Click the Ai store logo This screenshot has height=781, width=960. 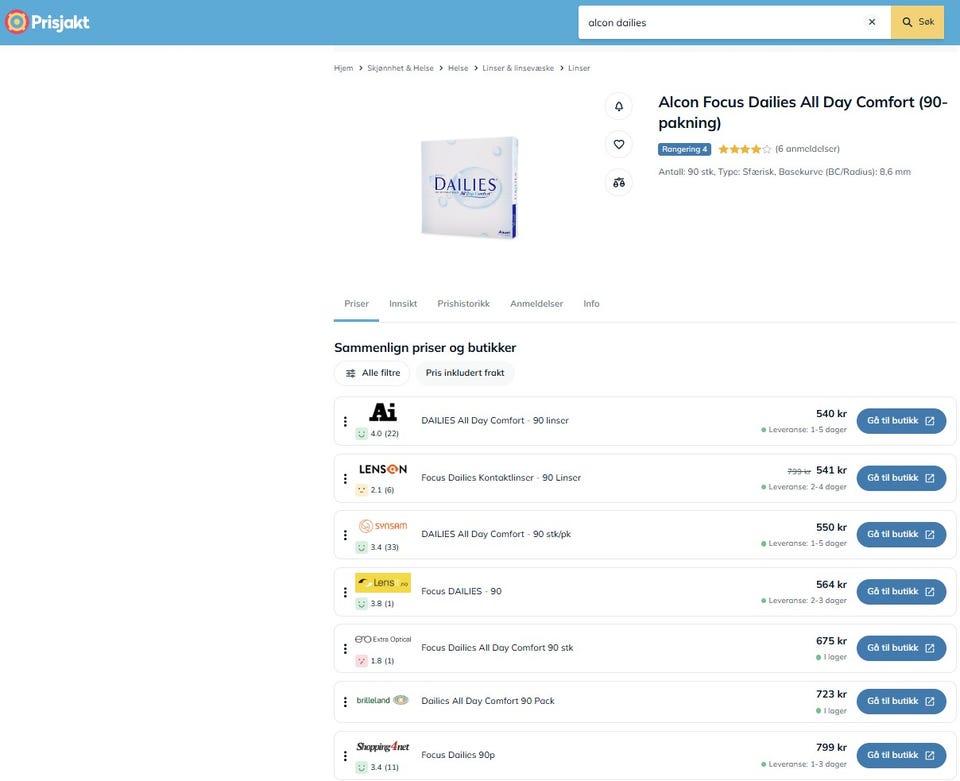coord(383,412)
